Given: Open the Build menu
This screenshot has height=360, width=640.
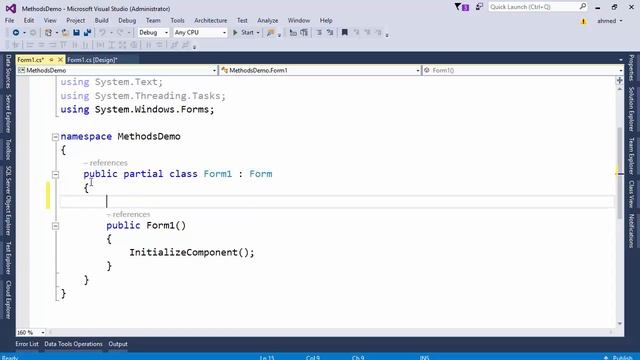Looking at the screenshot, I should (x=101, y=20).
